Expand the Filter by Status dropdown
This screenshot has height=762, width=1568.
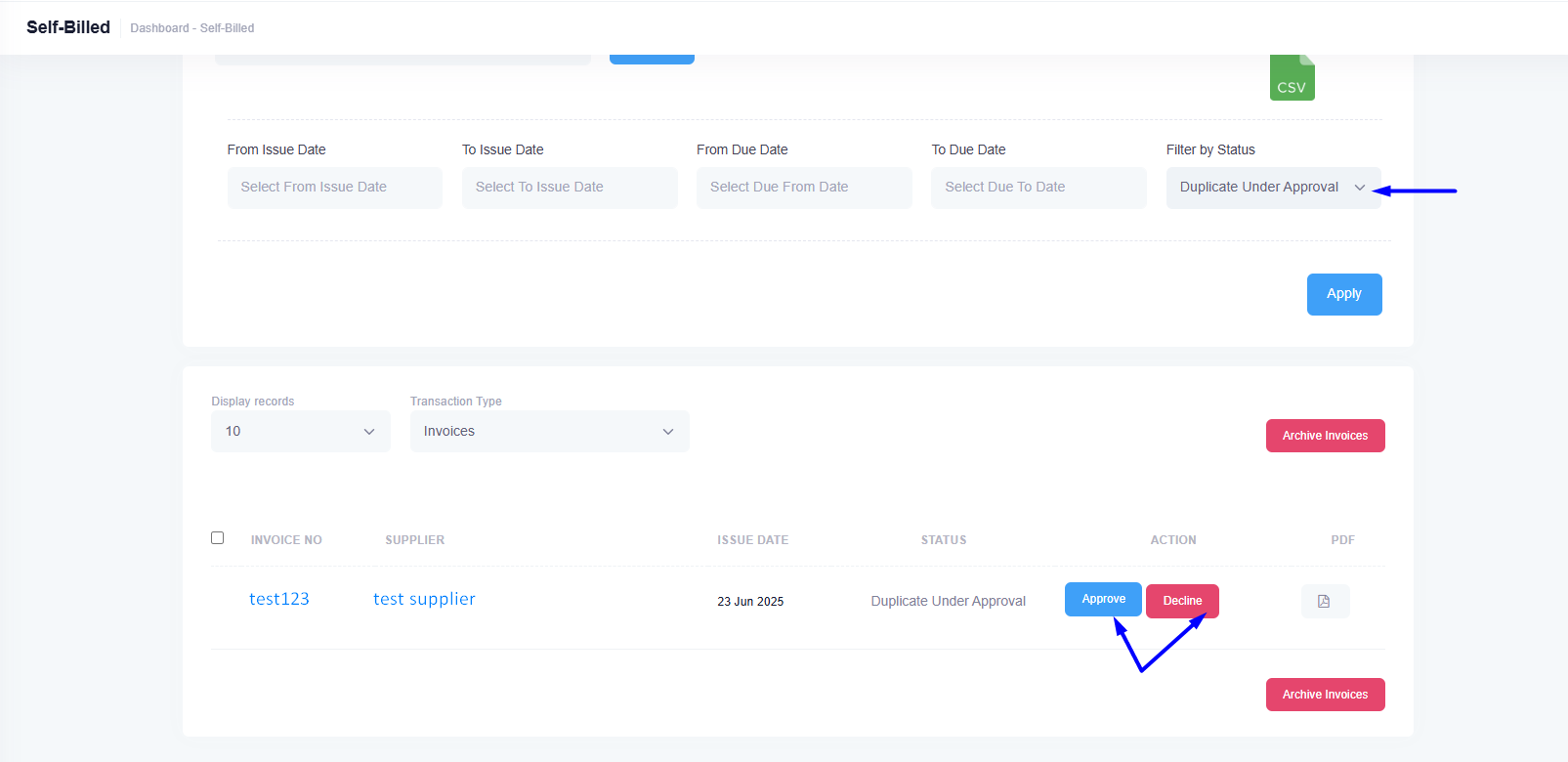tap(1272, 188)
